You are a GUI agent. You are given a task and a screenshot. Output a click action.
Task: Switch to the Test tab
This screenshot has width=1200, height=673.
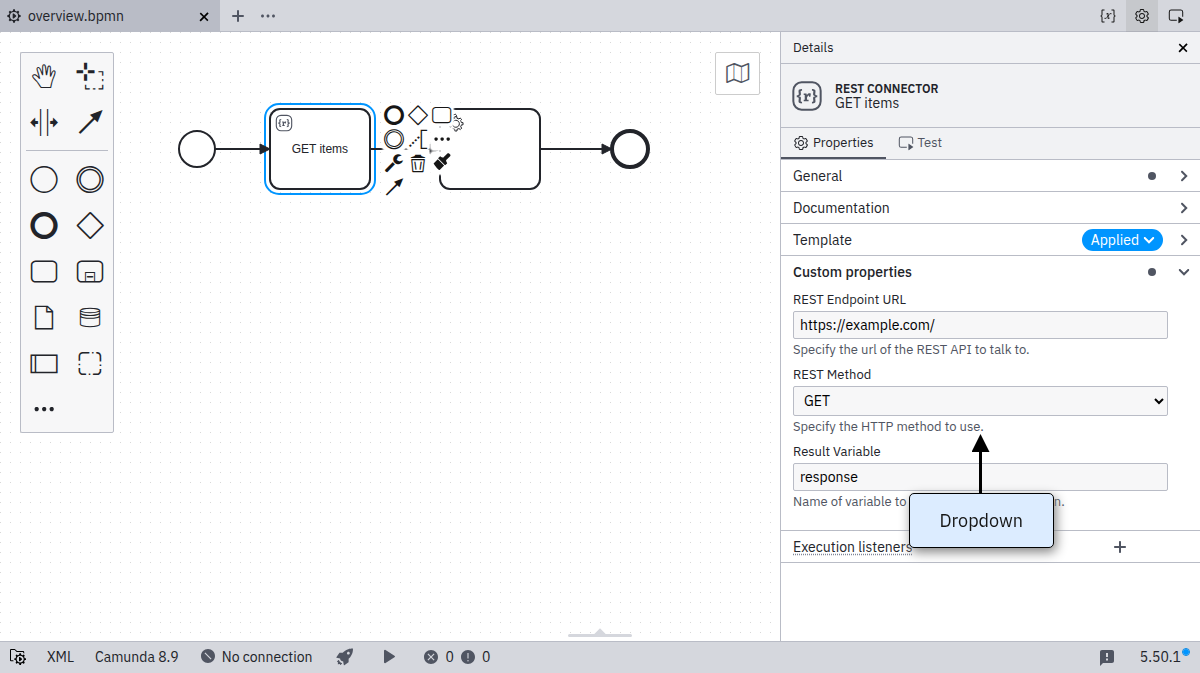tap(920, 143)
